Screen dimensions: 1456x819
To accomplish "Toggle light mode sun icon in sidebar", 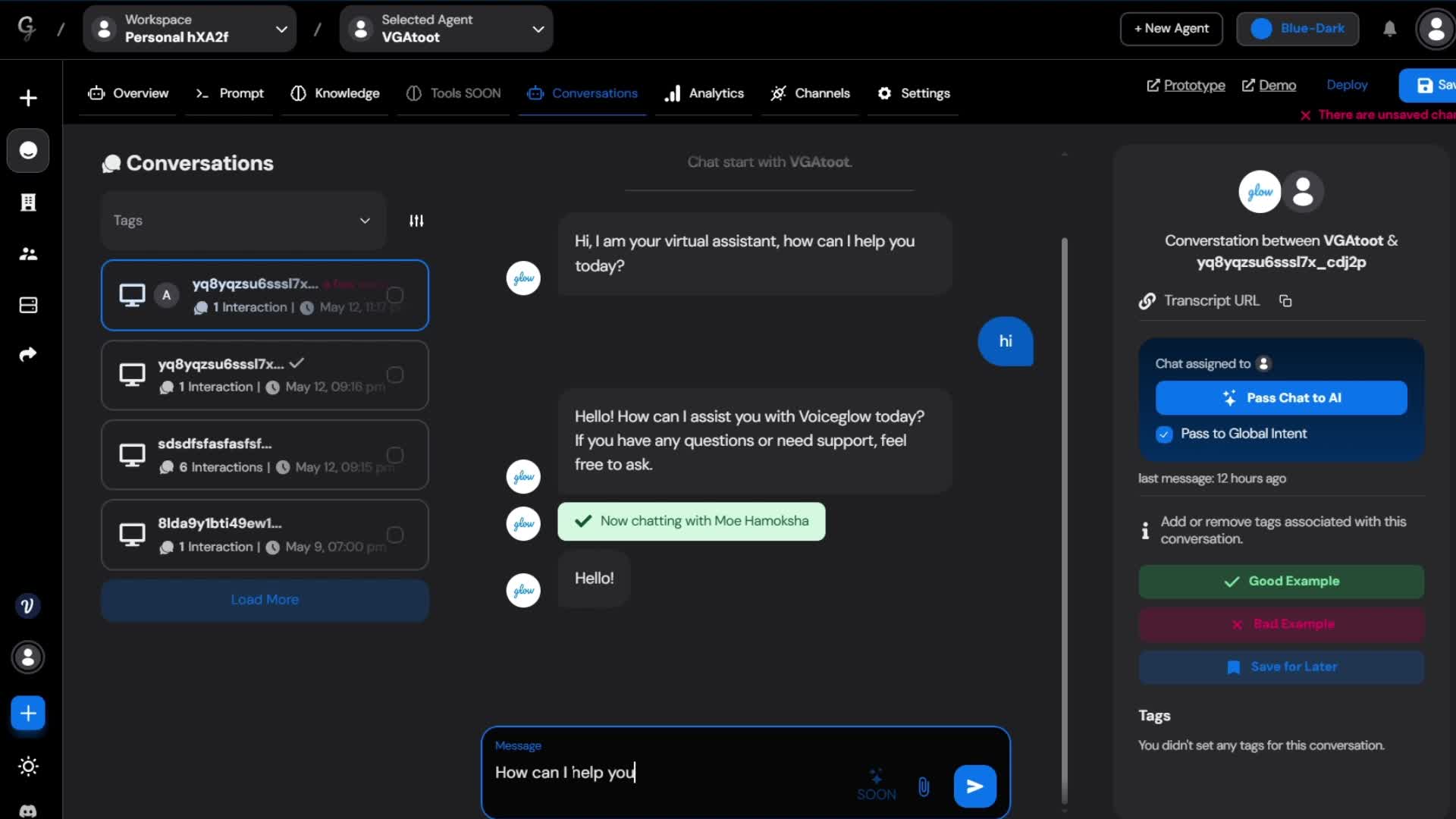I will click(x=28, y=766).
